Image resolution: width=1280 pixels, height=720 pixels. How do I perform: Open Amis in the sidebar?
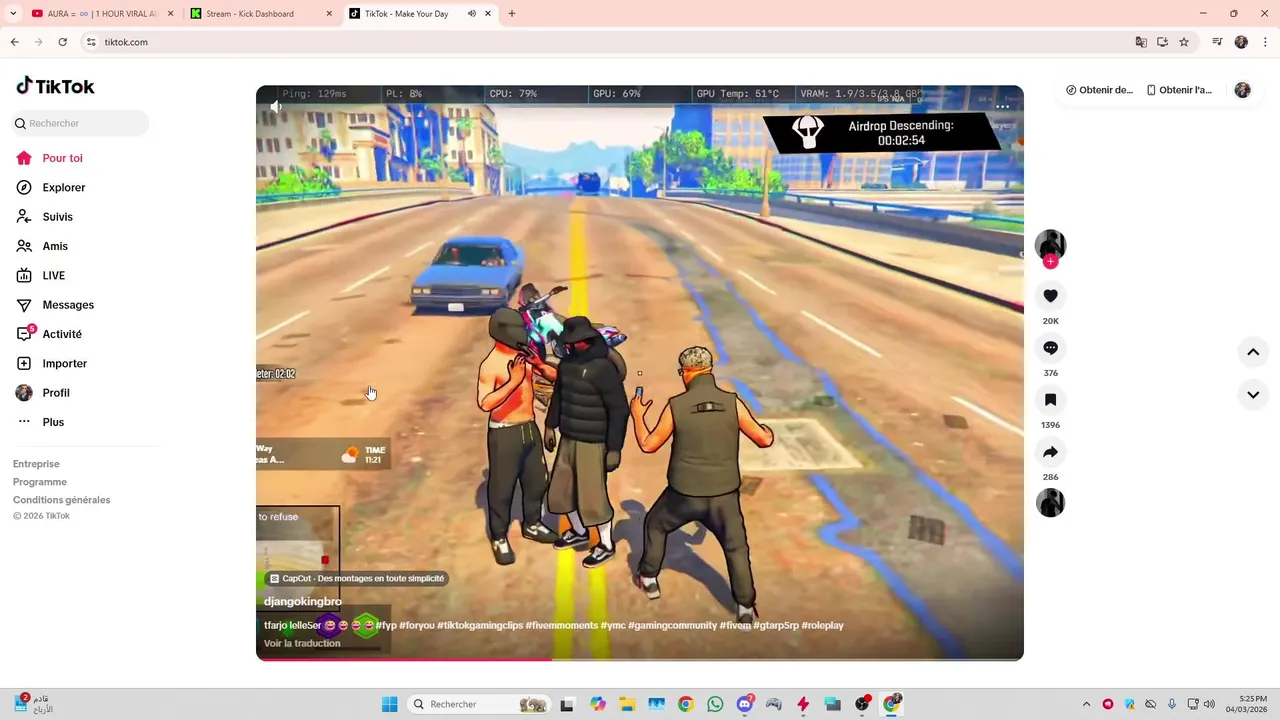(55, 246)
